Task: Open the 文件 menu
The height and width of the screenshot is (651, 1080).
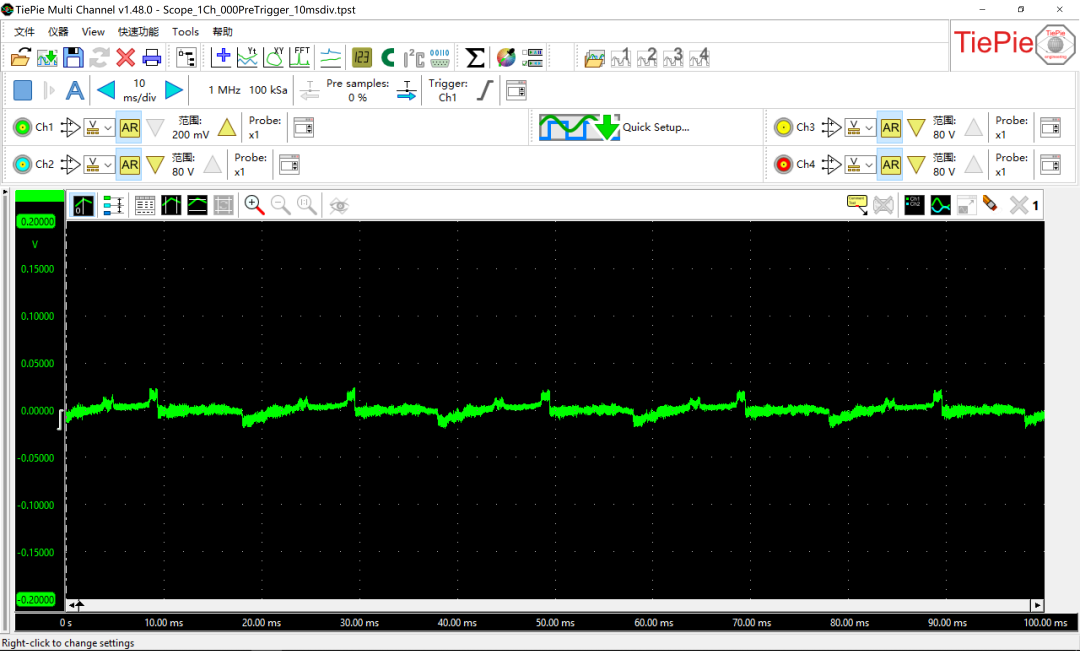Action: click(x=24, y=32)
